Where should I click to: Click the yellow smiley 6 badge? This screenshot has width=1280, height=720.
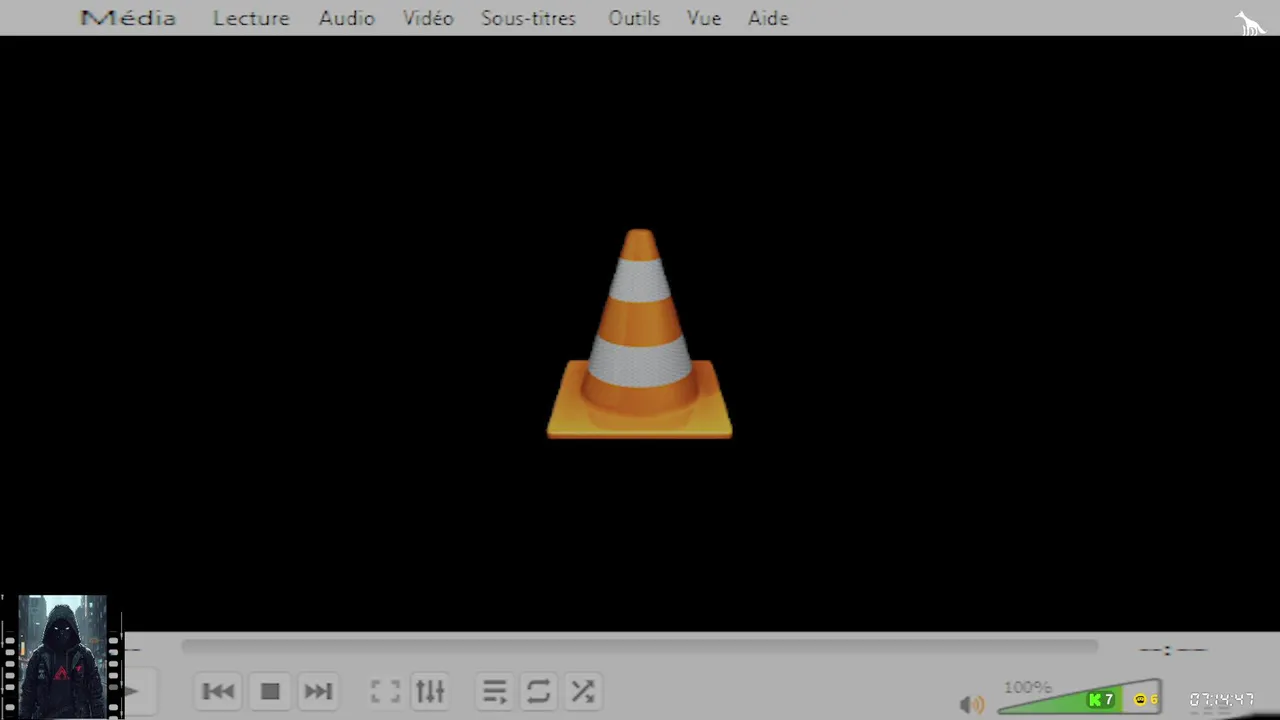click(x=1146, y=699)
